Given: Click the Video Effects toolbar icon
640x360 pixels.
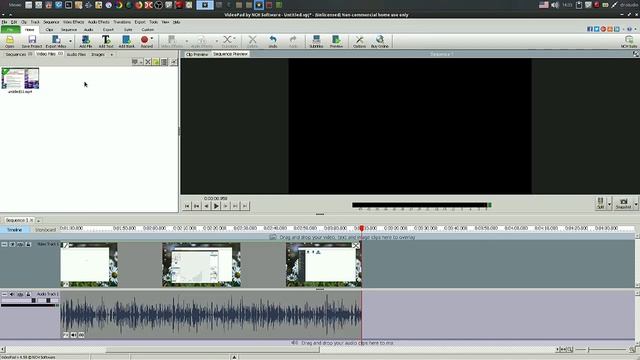Looking at the screenshot, I should point(172,41).
